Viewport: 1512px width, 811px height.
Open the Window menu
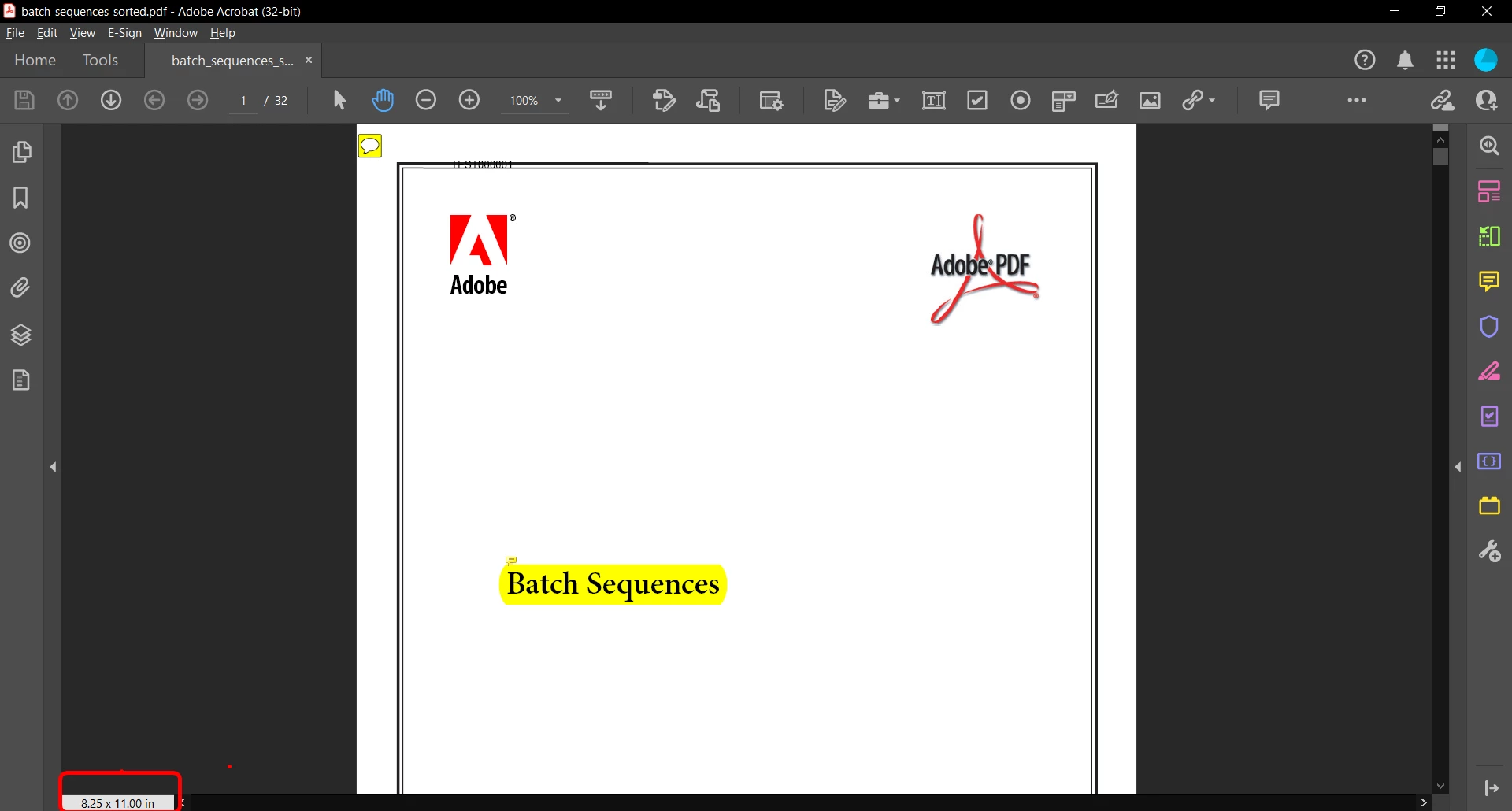(176, 33)
